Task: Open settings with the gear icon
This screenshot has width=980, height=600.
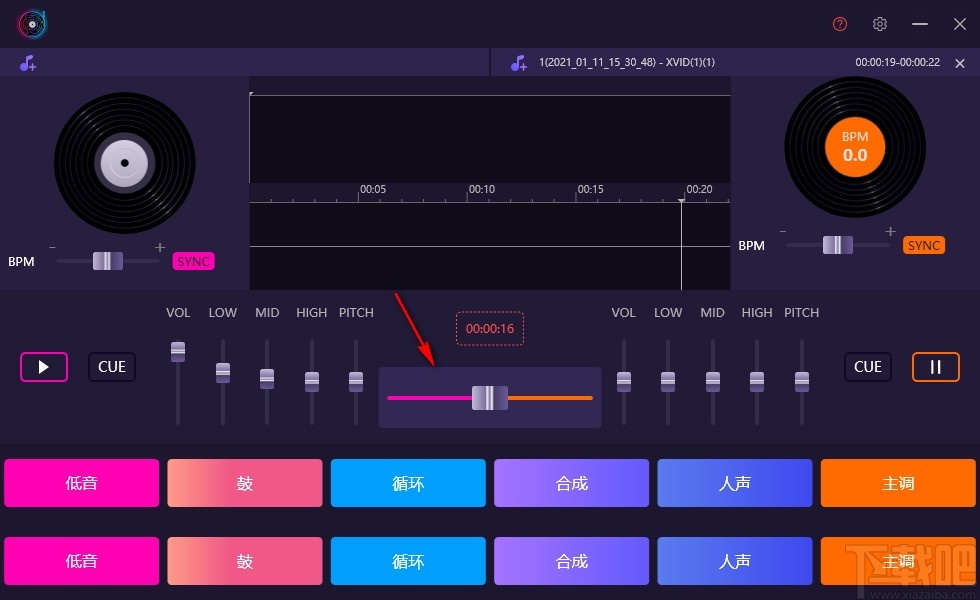Action: (880, 23)
